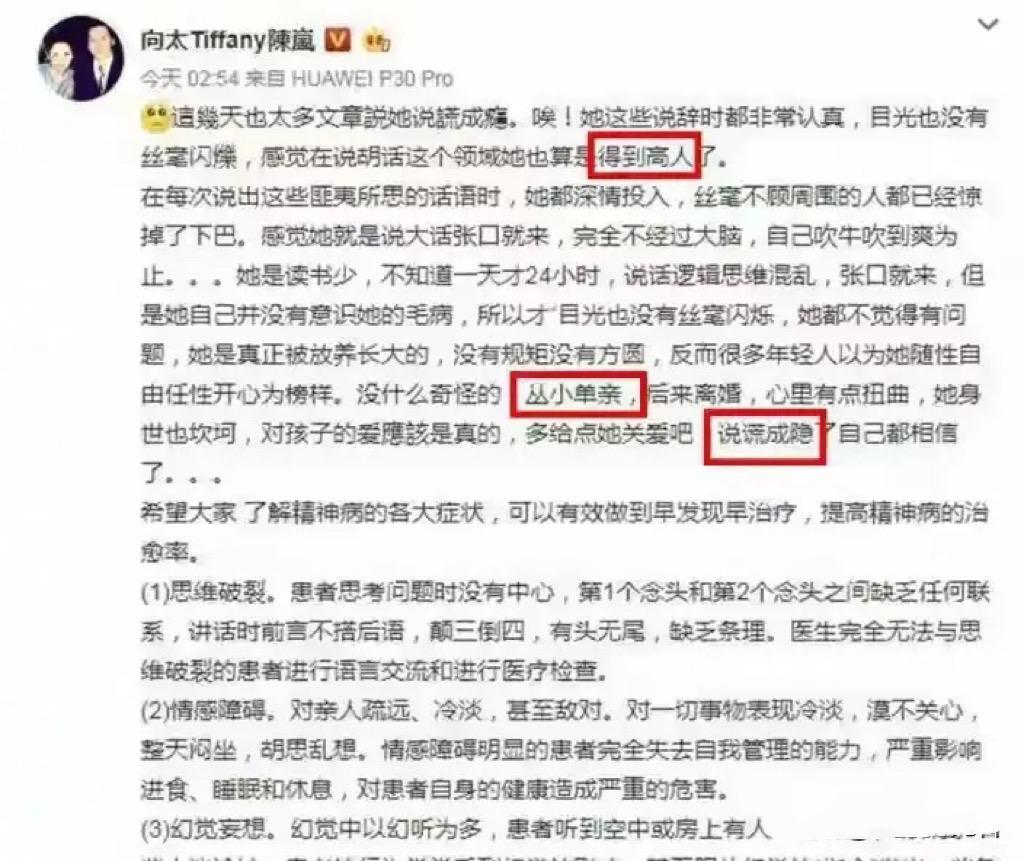Open the poster's profile avatar picture
1024x861 pixels.
[x=80, y=58]
